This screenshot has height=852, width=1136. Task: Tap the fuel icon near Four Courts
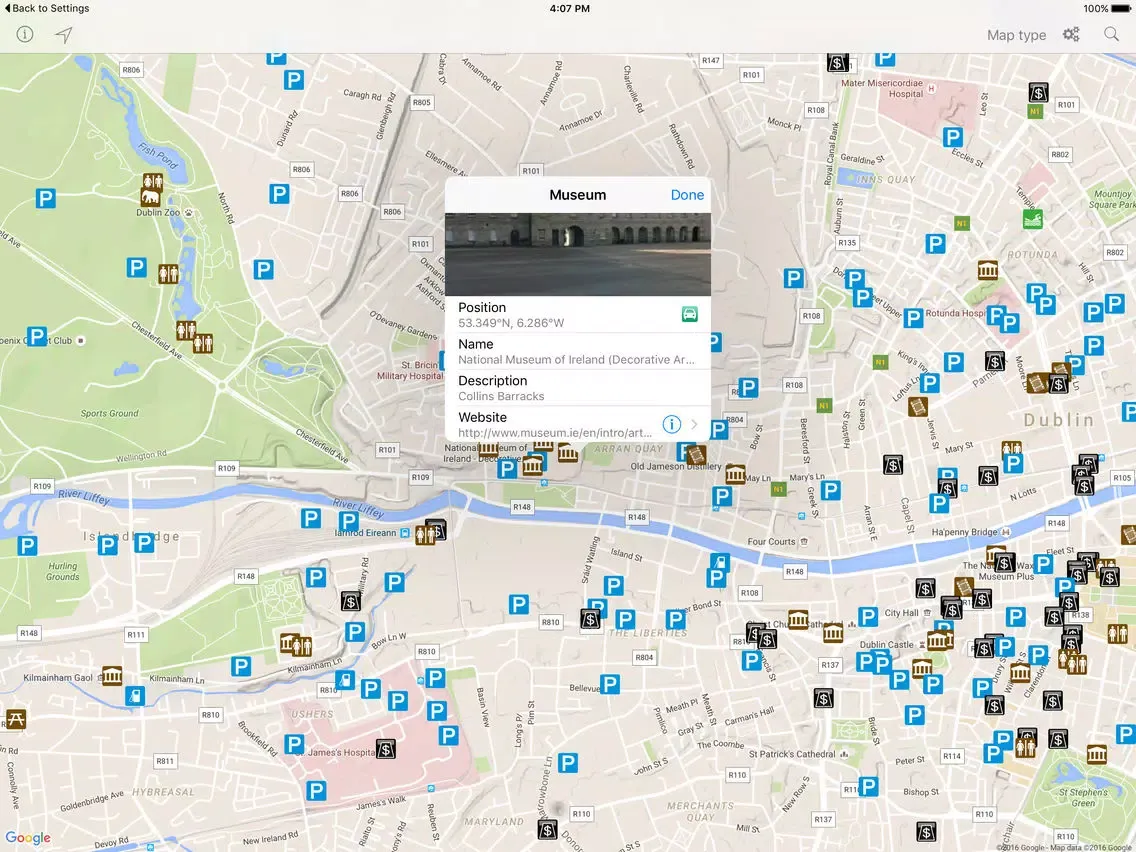(x=719, y=561)
